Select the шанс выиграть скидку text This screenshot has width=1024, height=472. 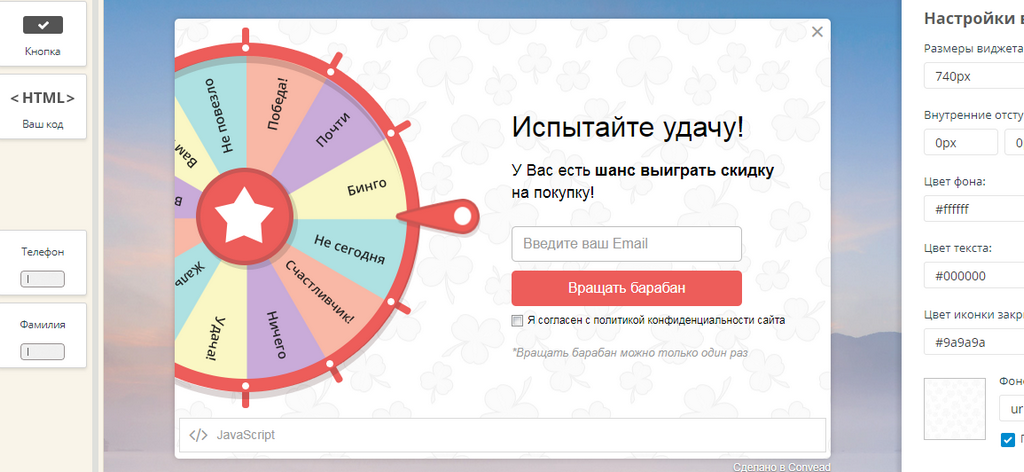(684, 171)
